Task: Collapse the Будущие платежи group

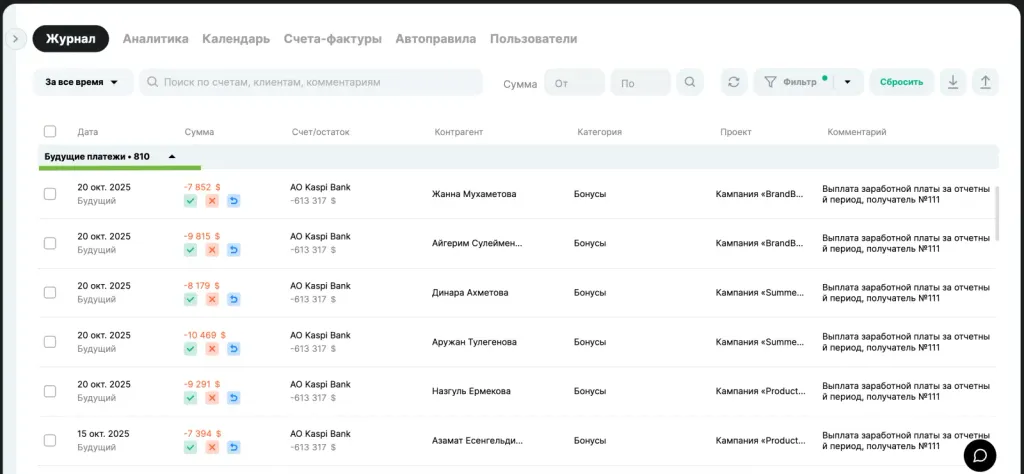Action: 172,157
